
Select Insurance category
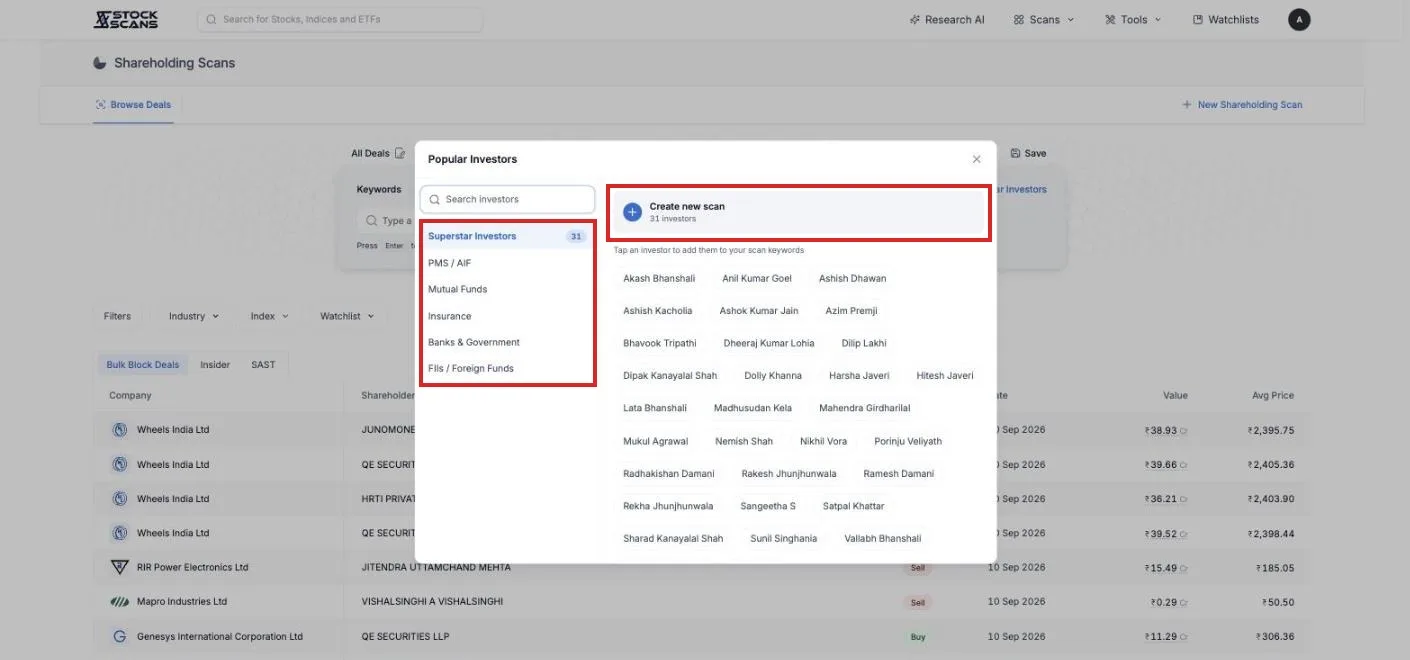click(x=507, y=316)
